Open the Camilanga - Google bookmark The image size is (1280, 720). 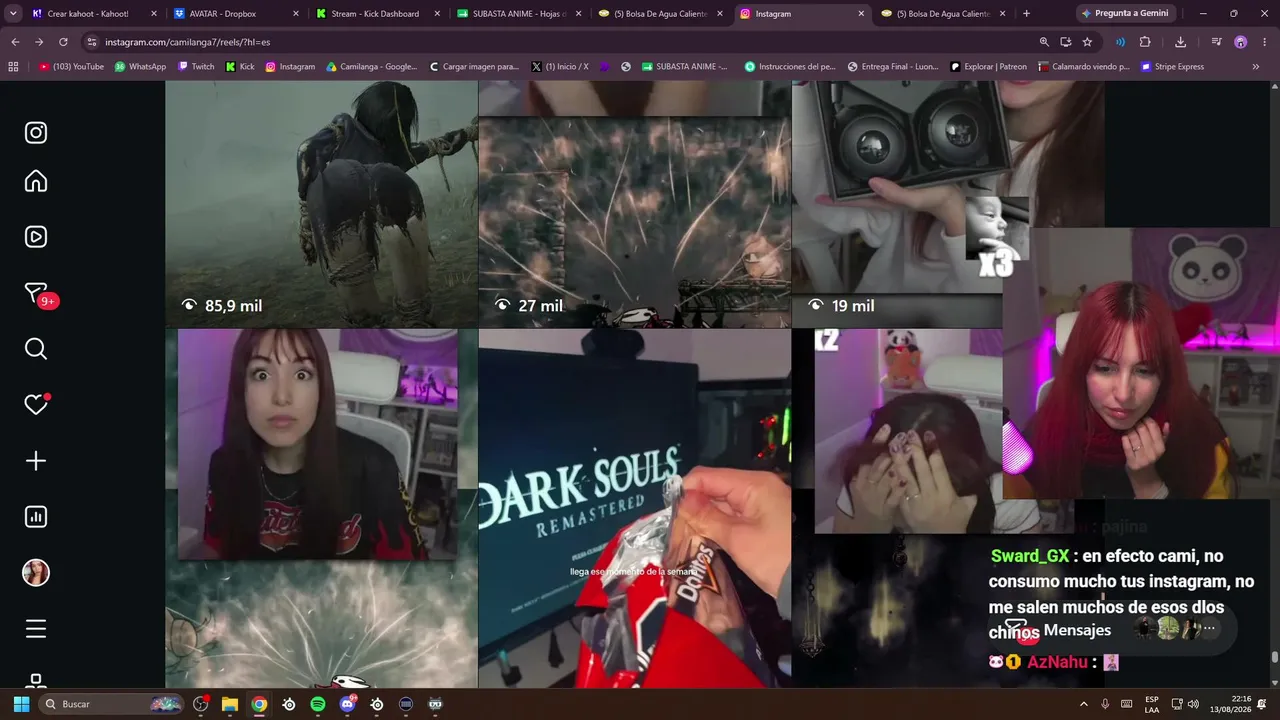[x=372, y=67]
